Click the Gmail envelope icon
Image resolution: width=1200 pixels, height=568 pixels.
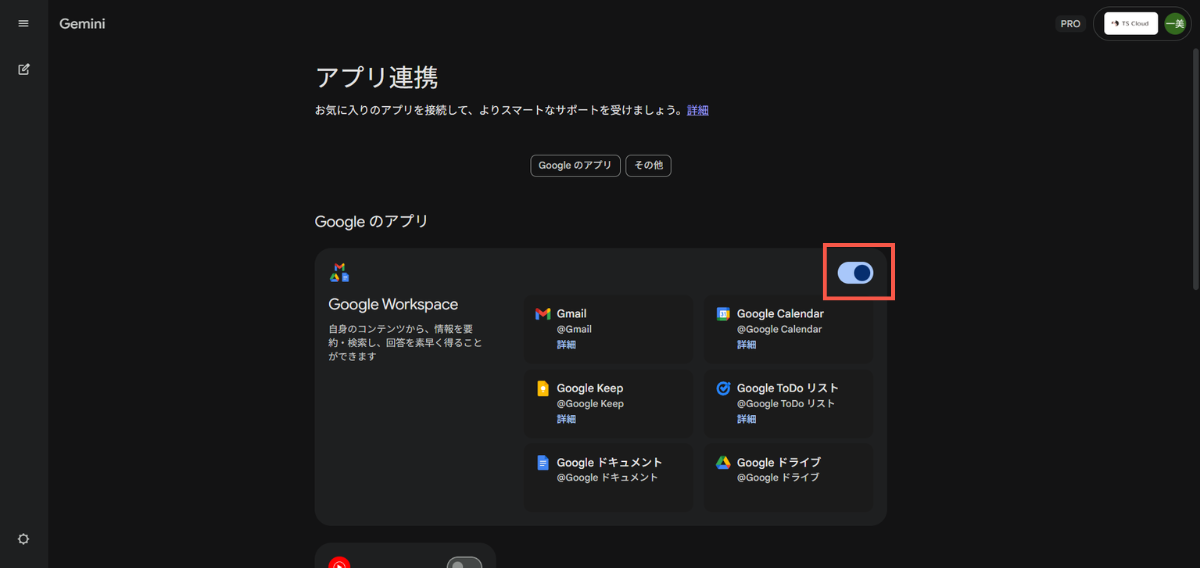(543, 314)
